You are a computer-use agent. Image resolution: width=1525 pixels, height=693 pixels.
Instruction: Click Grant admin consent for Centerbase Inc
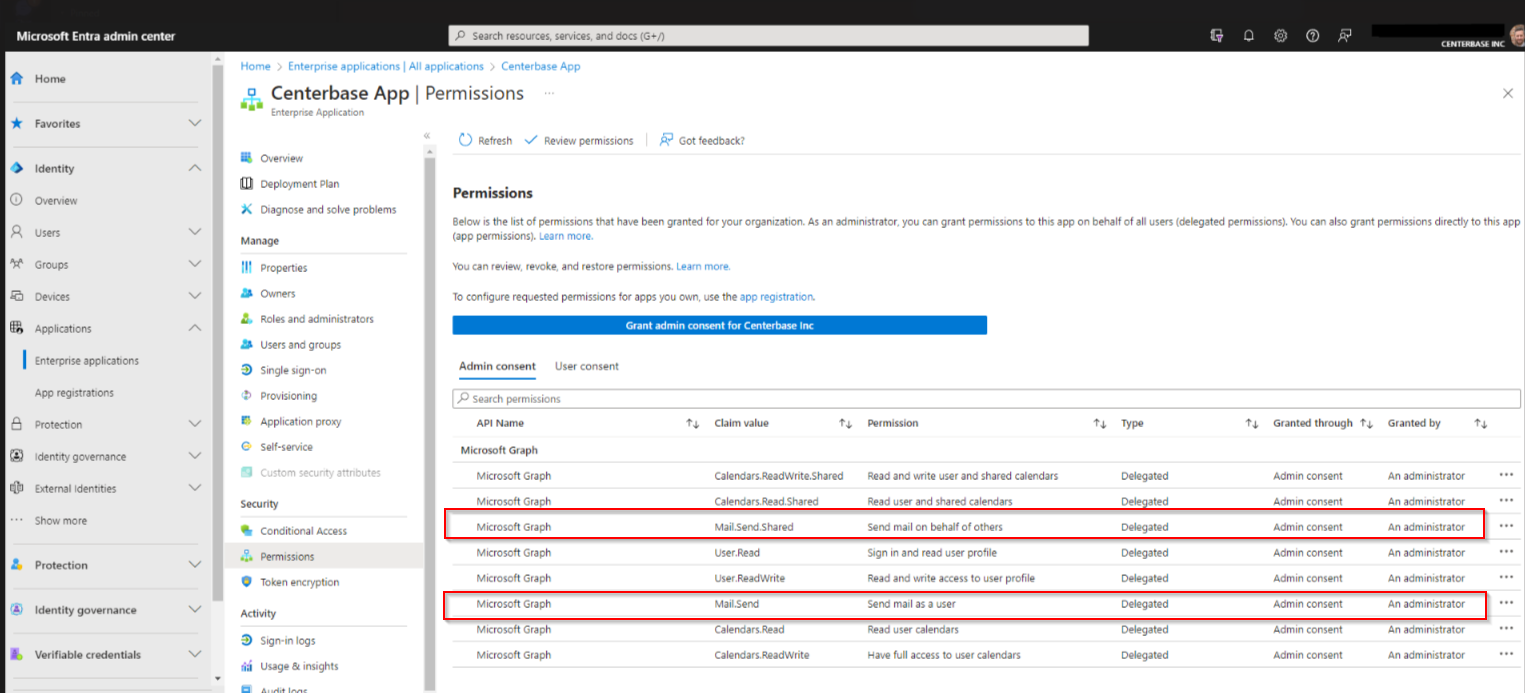[720, 326]
